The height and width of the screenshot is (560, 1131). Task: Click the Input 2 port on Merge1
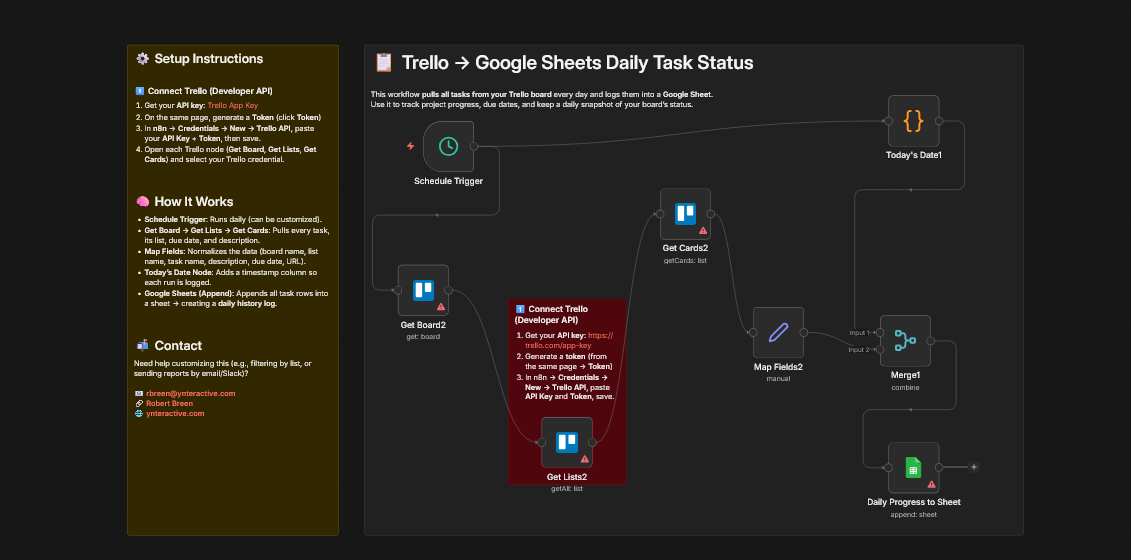point(880,349)
